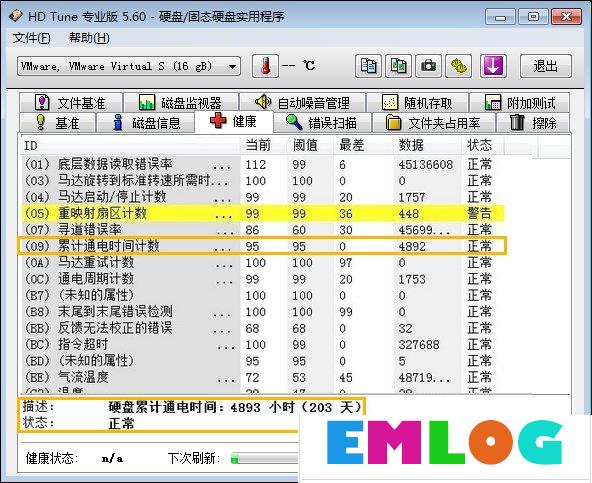Click the copy screenshot to clipboard icon
The height and width of the screenshot is (483, 592).
[x=398, y=66]
